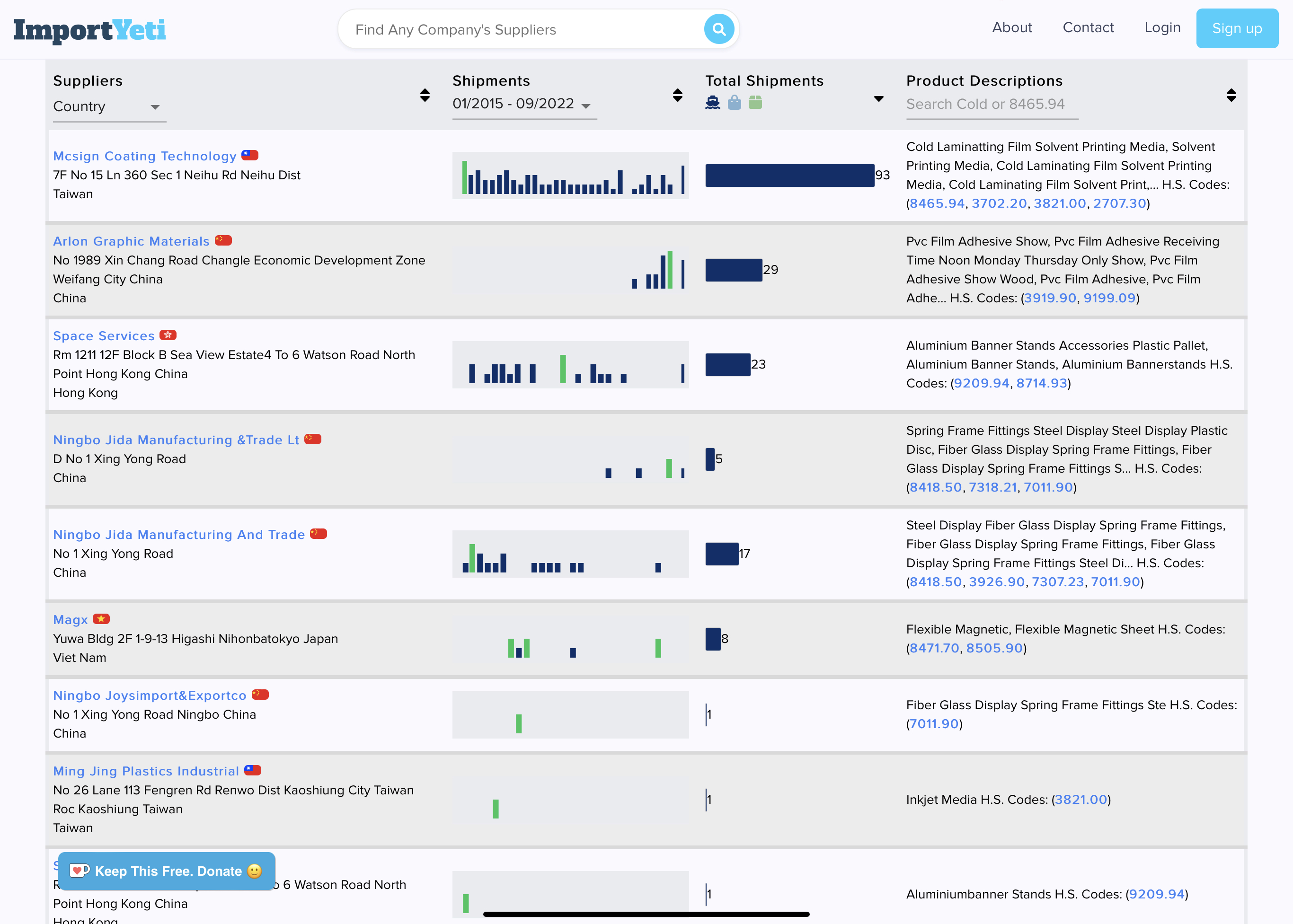The width and height of the screenshot is (1293, 924).
Task: Click flag beside Ningbo Jida Manufacturing &Trade Lt
Action: (313, 439)
